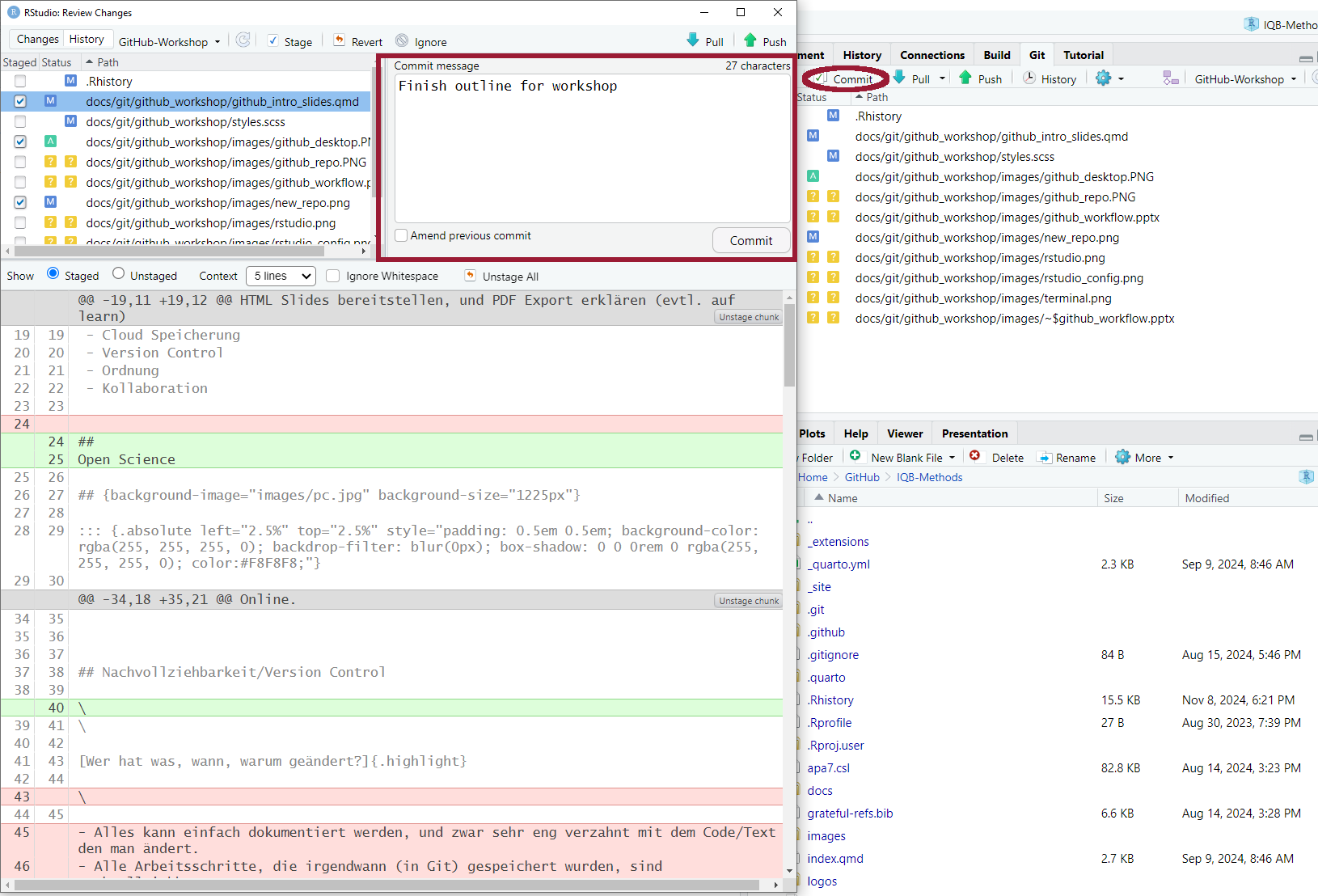Open the Presentation tab
Screen dimensions: 1318x896
click(974, 433)
